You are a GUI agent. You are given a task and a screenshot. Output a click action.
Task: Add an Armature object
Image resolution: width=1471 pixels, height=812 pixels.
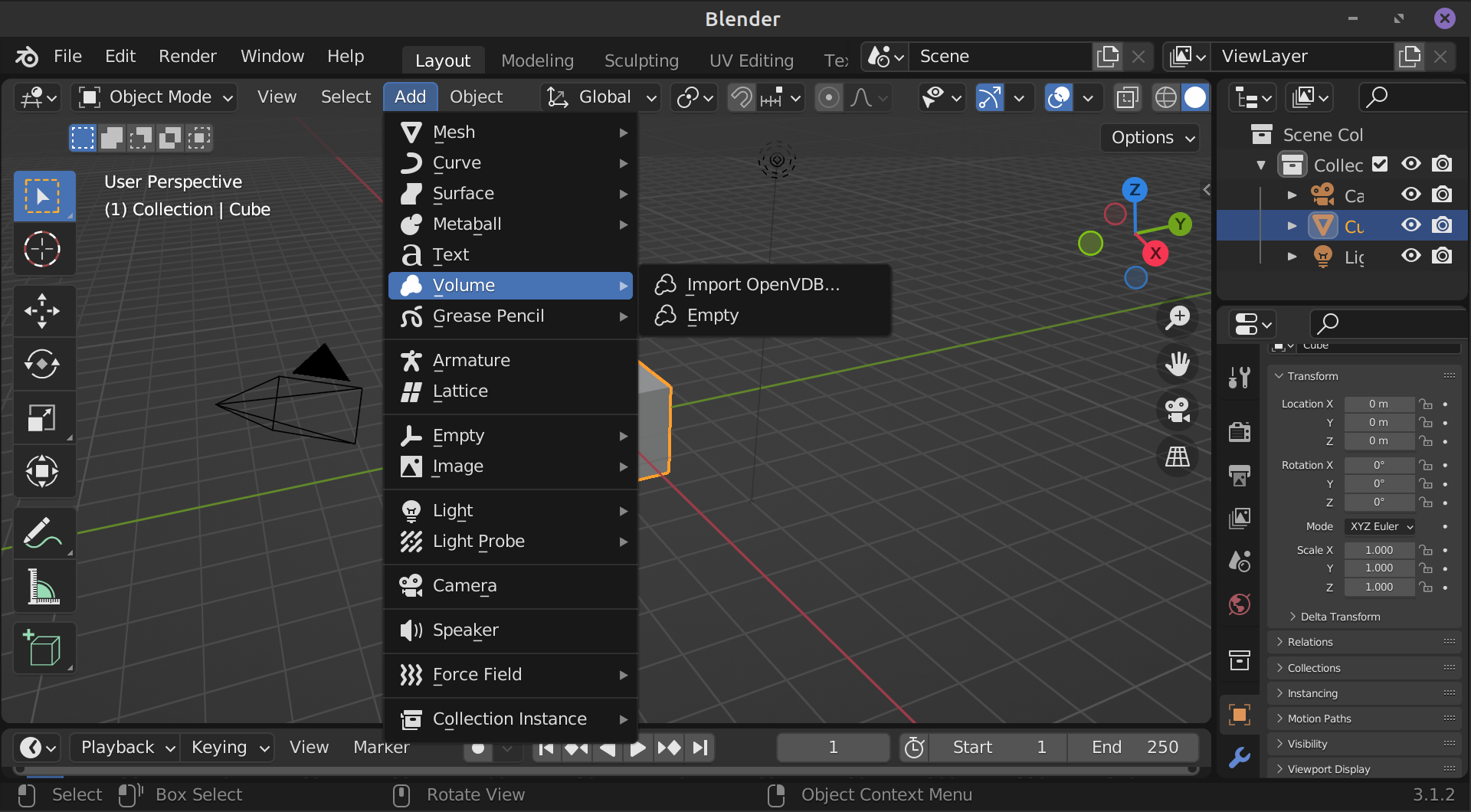(512, 360)
